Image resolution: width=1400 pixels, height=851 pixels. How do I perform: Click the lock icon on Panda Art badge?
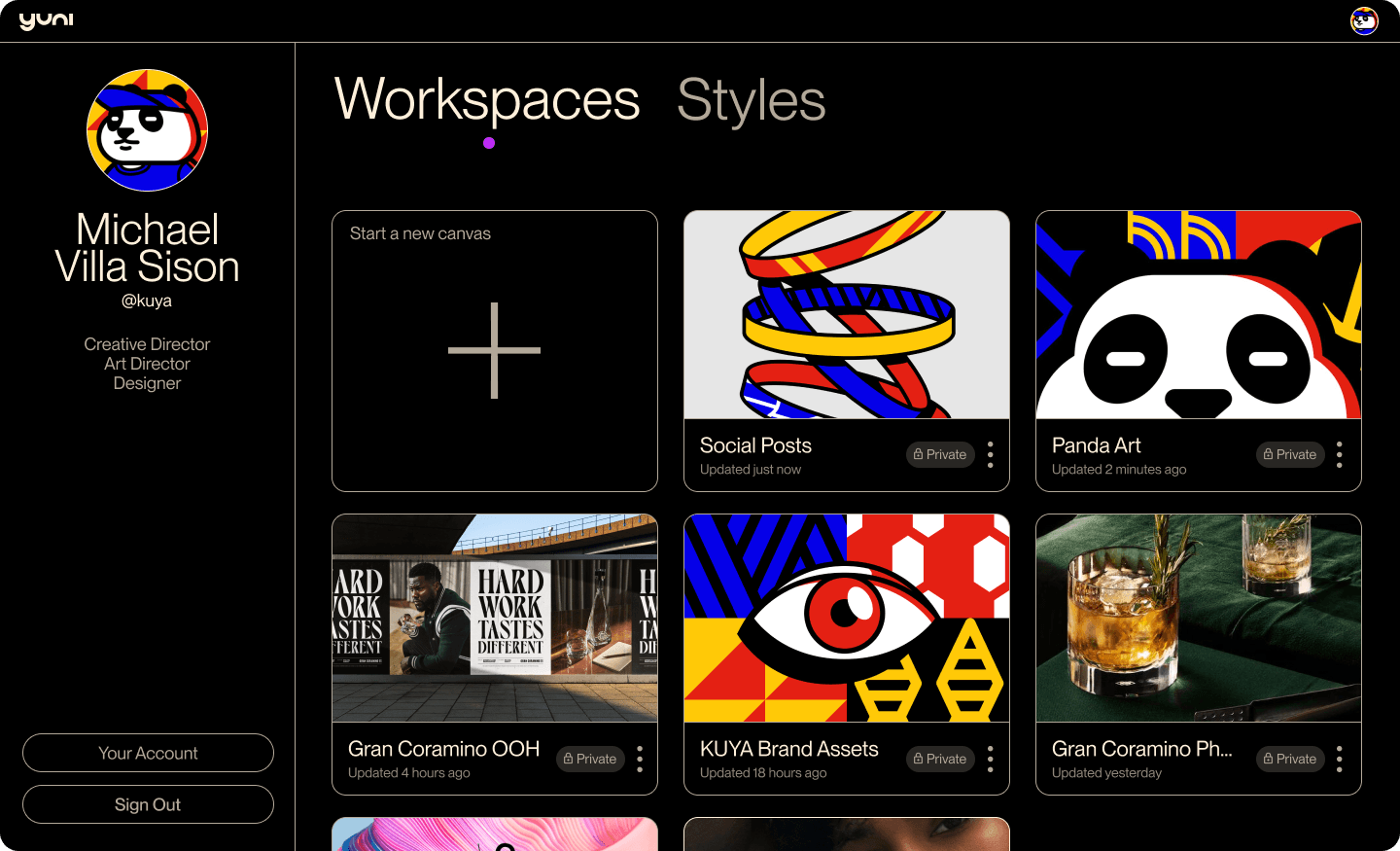coord(1270,454)
